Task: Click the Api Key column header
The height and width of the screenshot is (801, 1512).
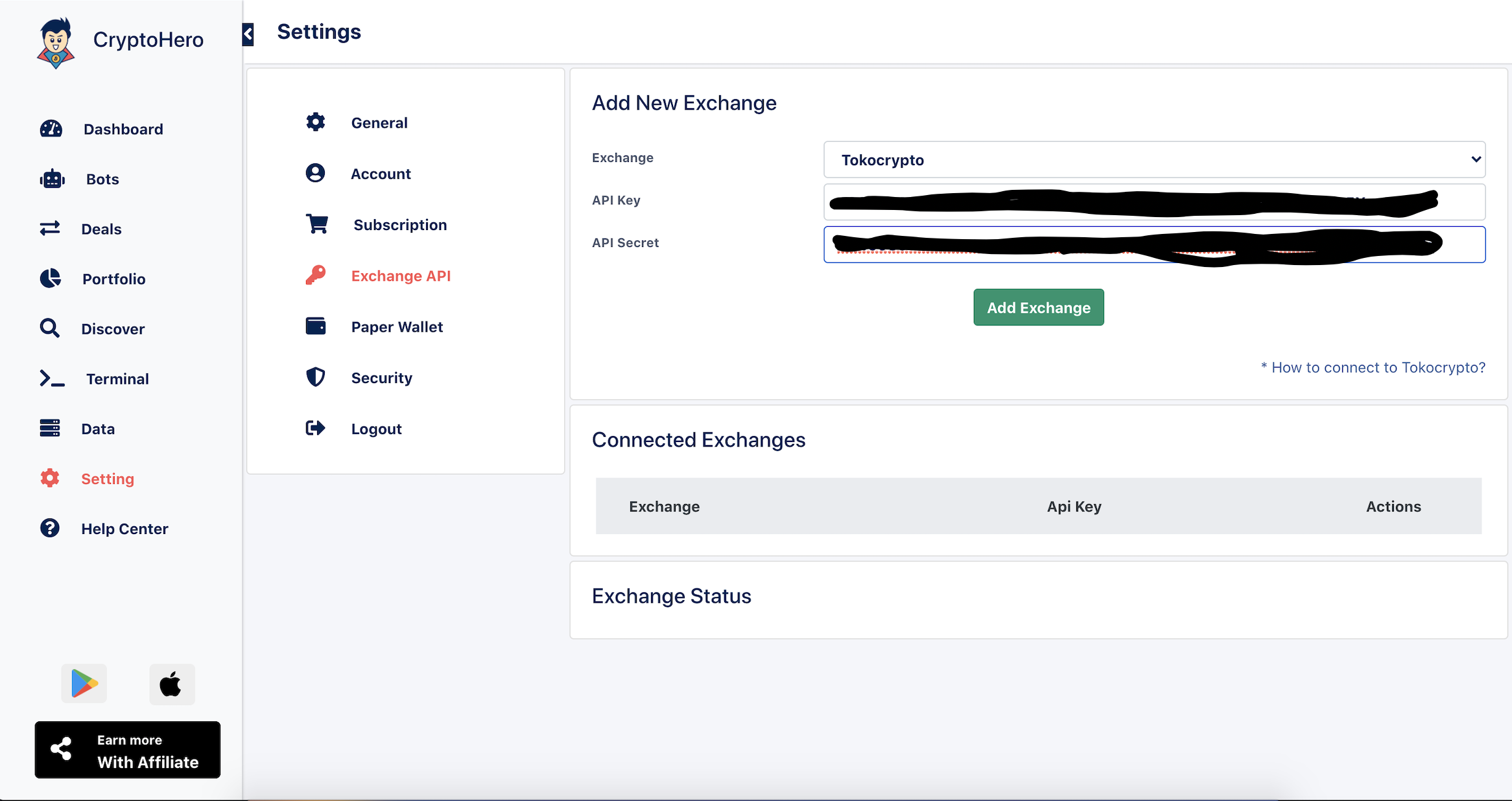Action: pos(1074,506)
